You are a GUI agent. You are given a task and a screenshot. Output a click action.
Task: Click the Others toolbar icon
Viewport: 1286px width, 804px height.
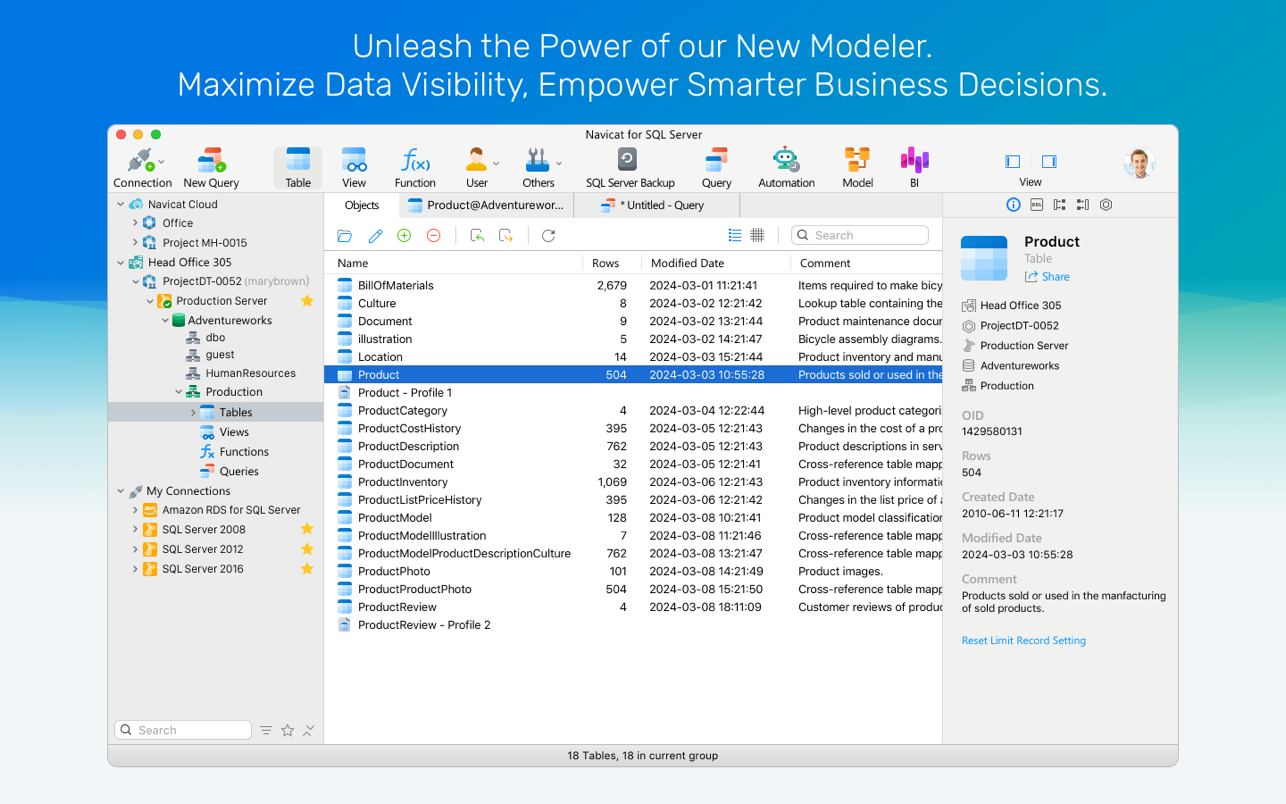[537, 160]
